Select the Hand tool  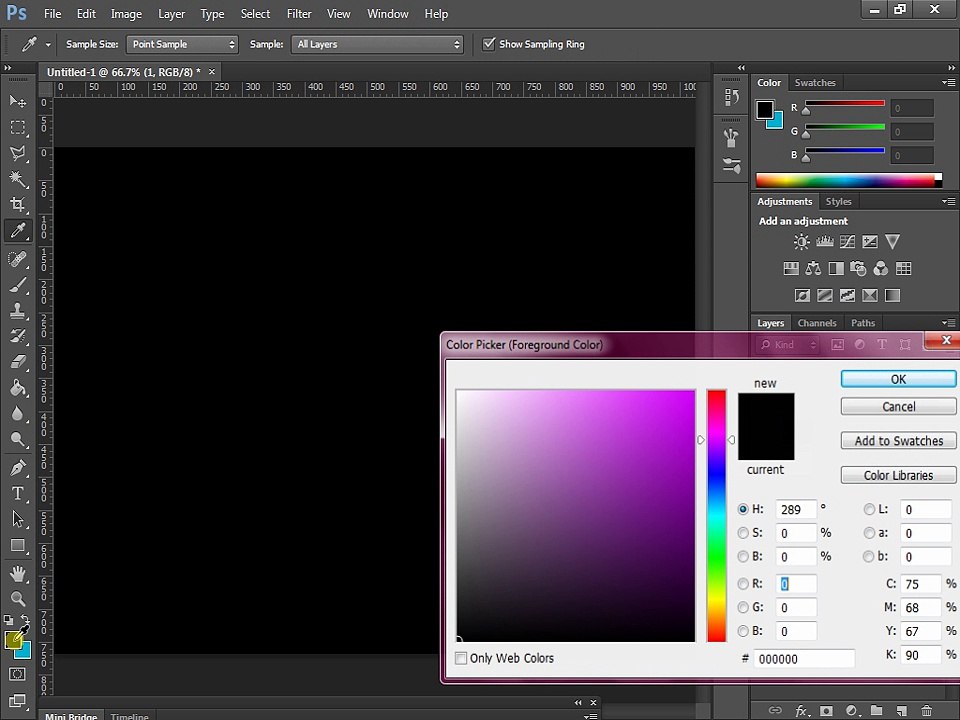coord(18,573)
